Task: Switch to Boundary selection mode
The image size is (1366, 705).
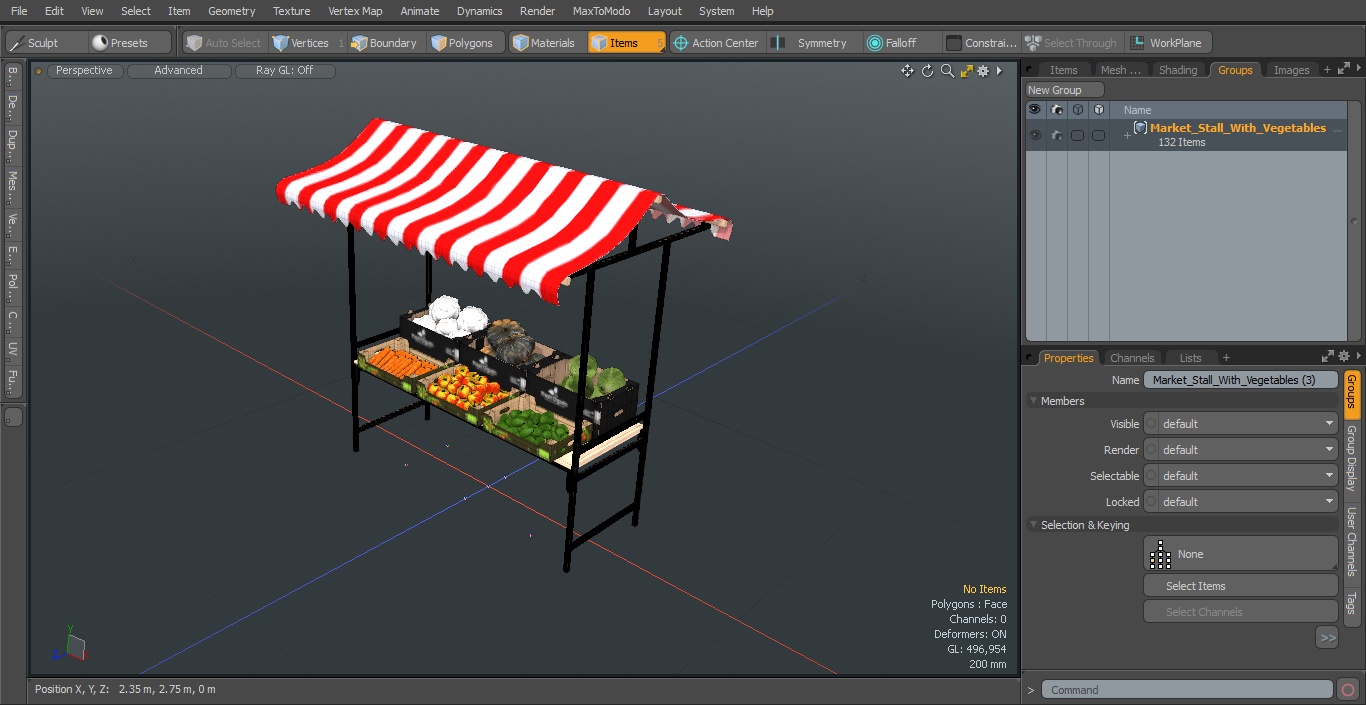Action: (384, 43)
